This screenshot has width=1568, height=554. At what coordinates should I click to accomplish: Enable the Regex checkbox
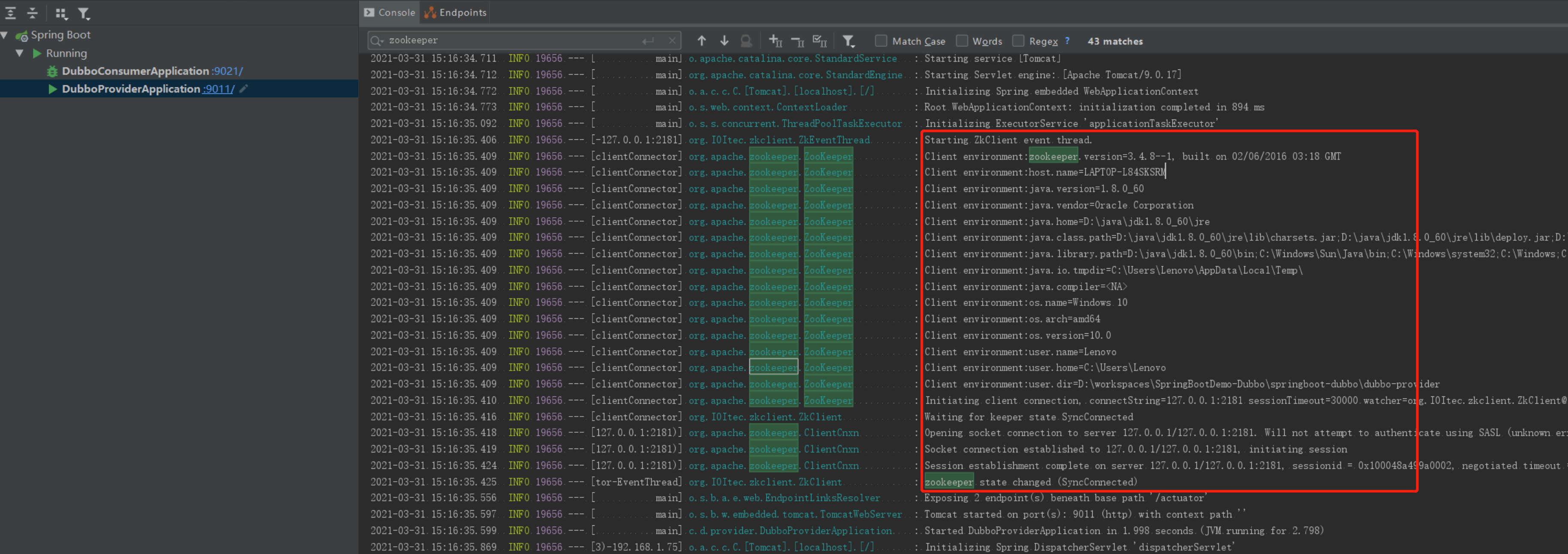[x=1018, y=41]
